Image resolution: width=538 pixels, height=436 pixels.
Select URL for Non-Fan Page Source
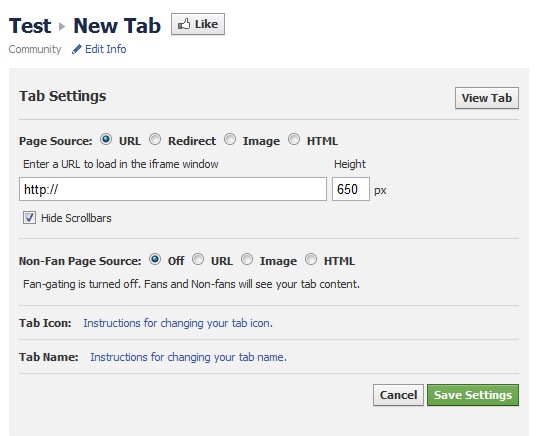198,259
